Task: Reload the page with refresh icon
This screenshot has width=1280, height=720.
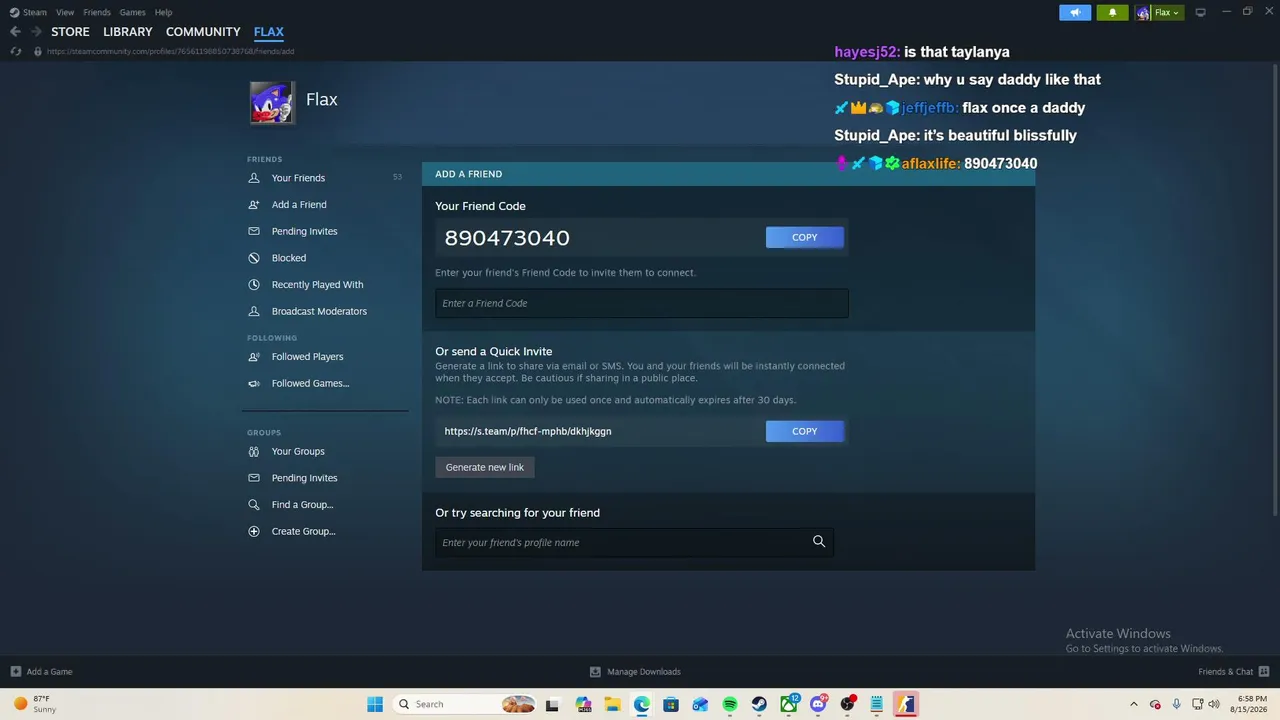Action: coord(15,51)
